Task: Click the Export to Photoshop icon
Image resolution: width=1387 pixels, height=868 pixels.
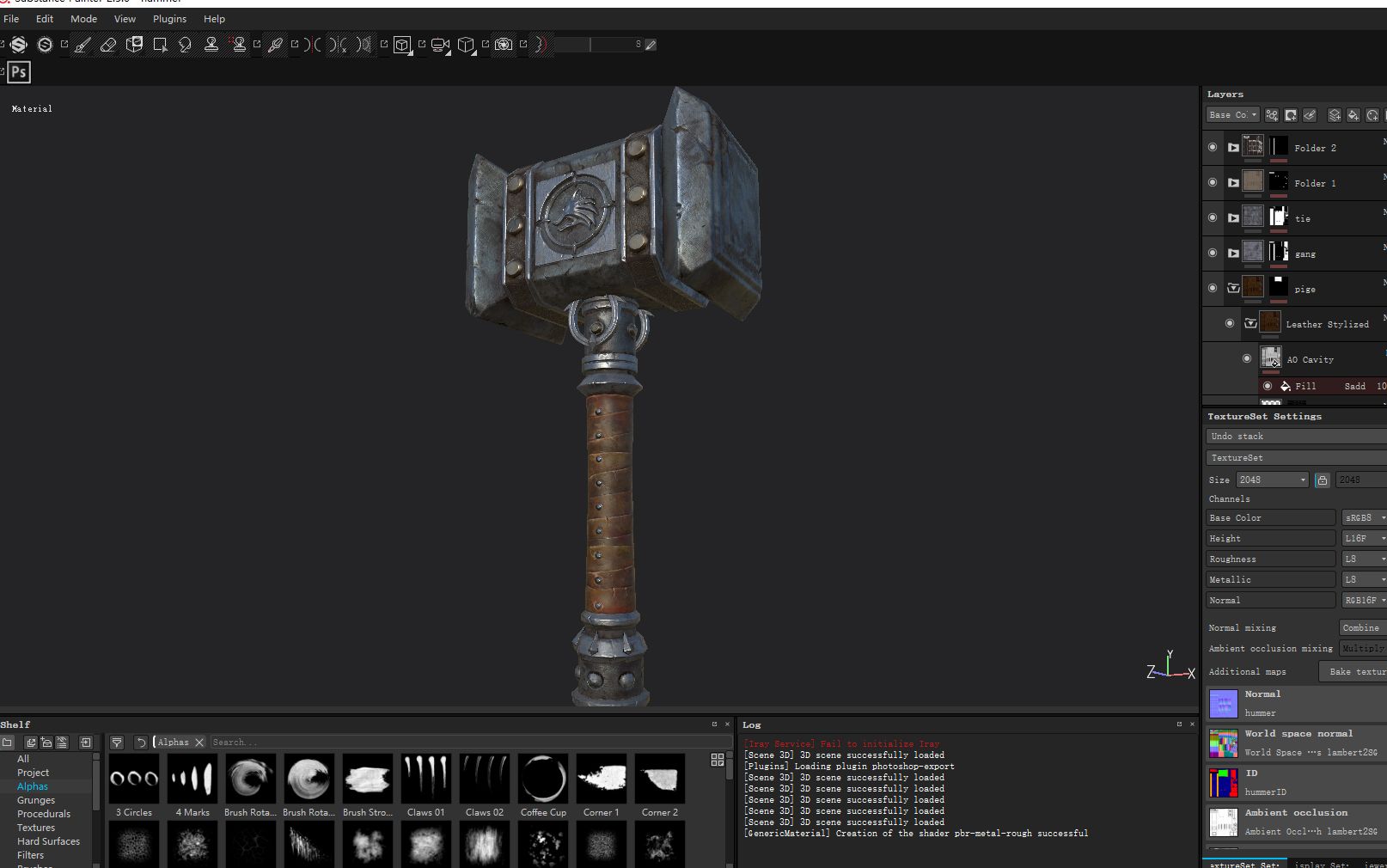Action: 19,72
